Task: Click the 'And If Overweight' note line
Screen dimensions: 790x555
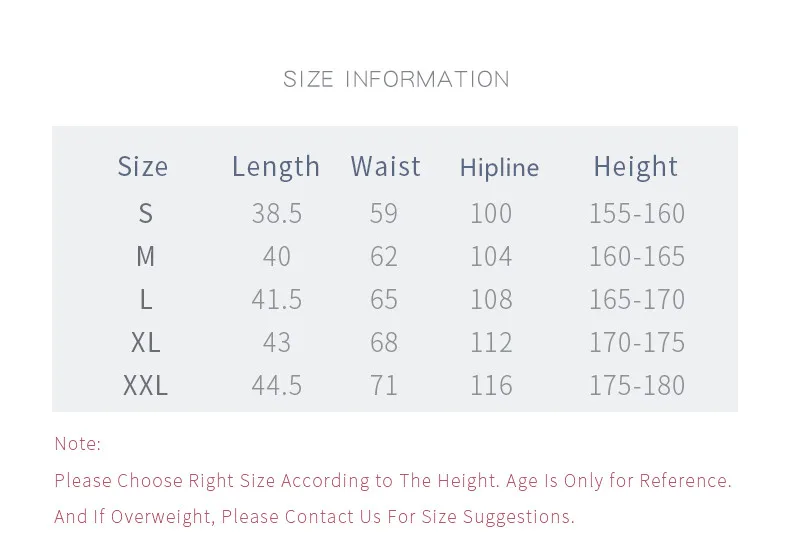Action: 314,517
